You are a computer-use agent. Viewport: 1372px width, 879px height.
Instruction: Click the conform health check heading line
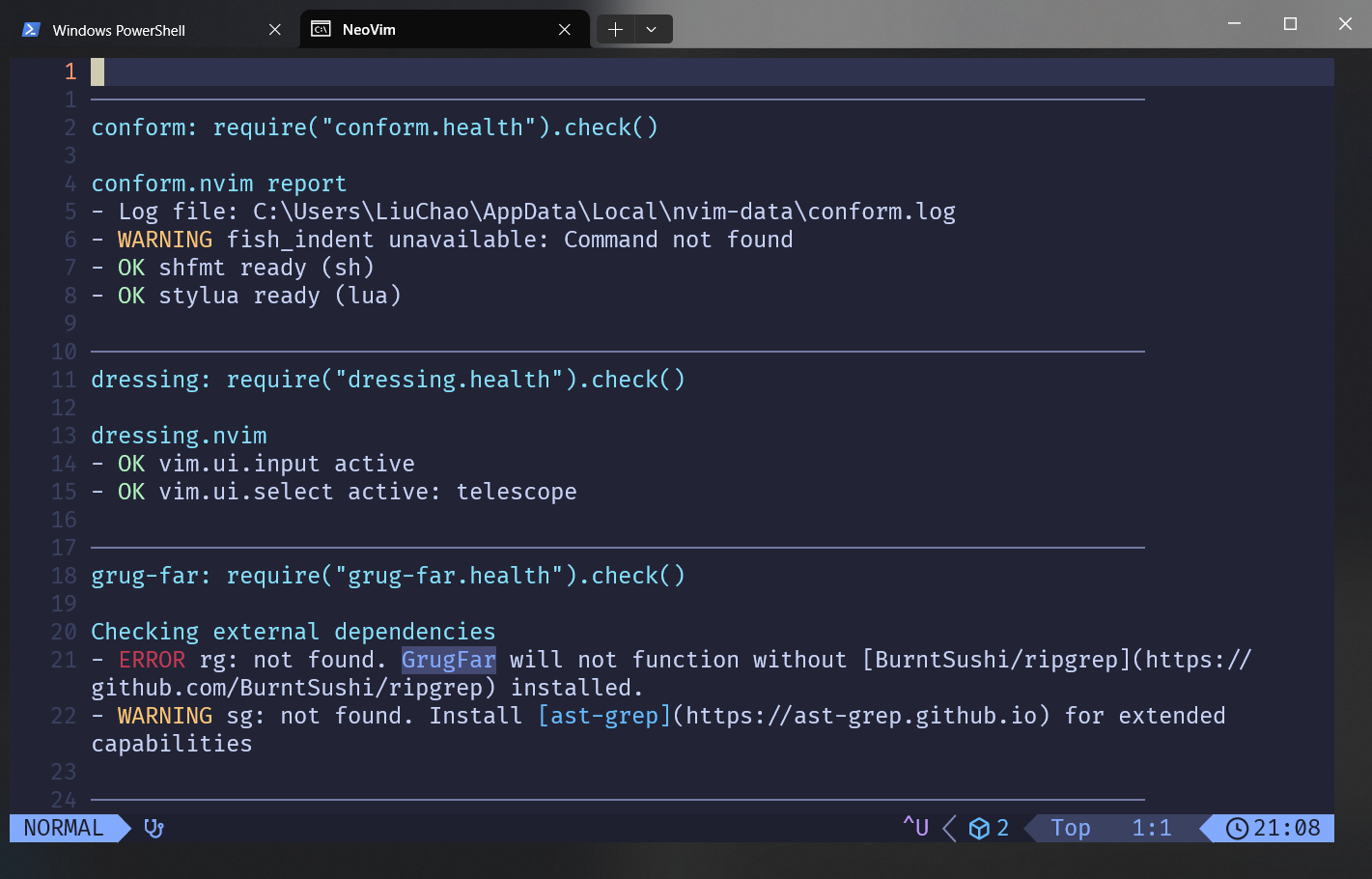pyautogui.click(x=375, y=128)
